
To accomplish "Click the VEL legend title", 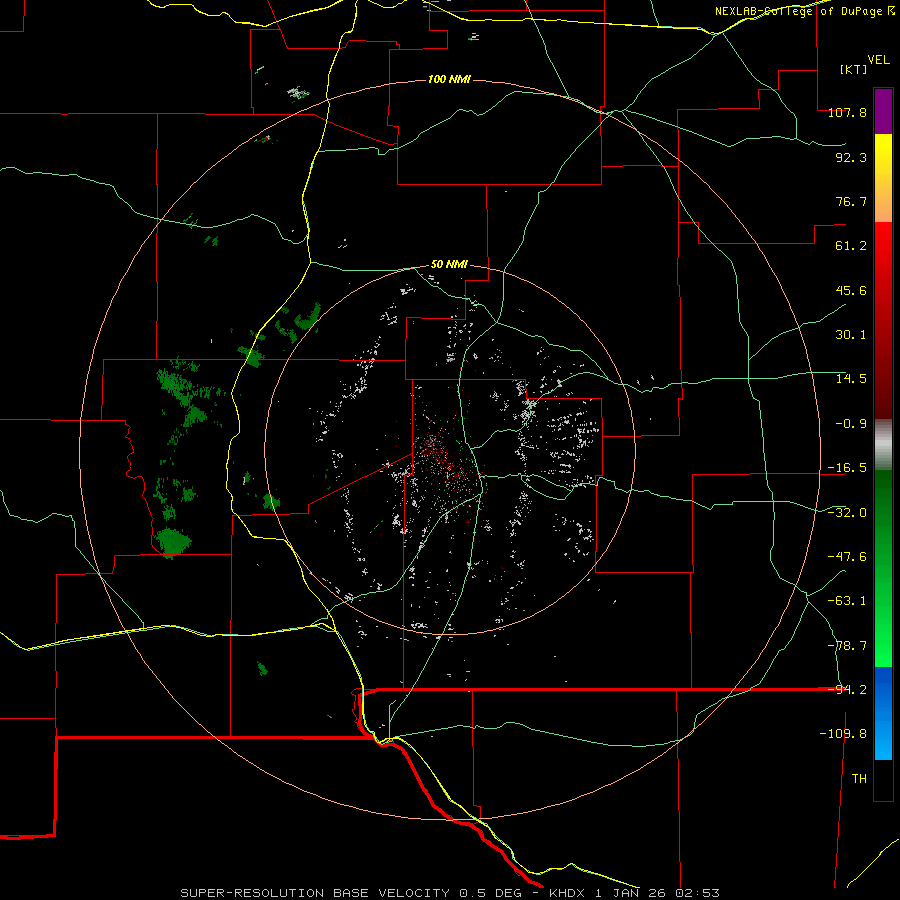I will [878, 60].
